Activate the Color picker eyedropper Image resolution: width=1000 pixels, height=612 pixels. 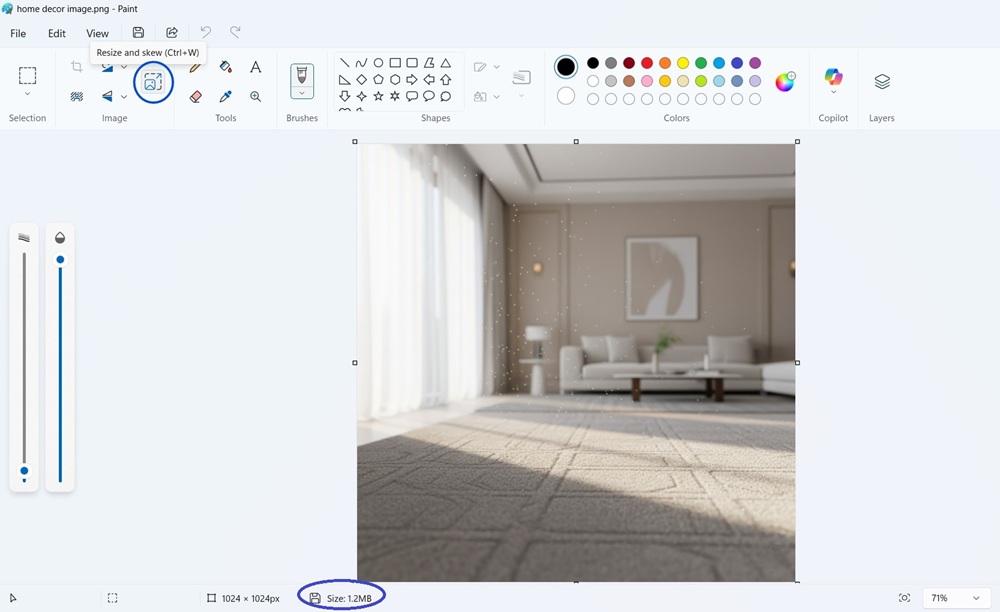225,97
